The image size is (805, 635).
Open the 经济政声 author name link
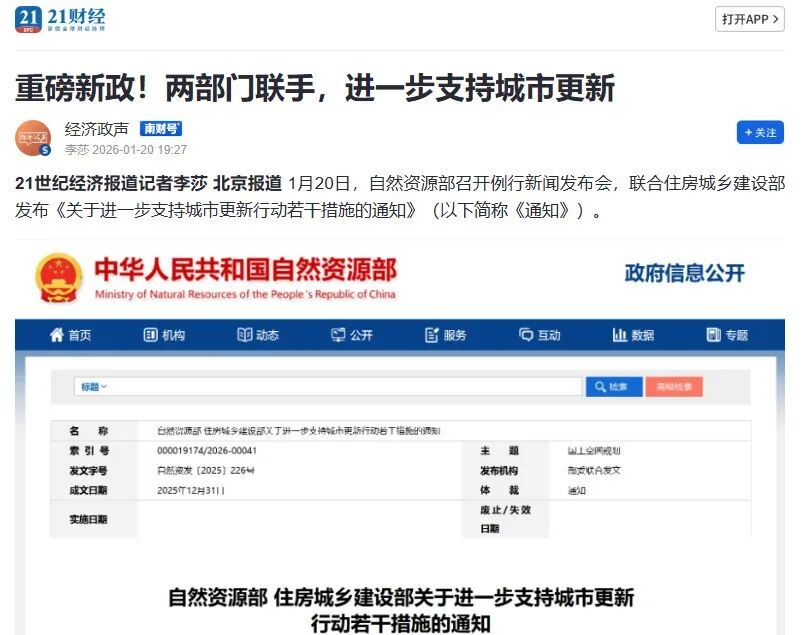click(x=97, y=129)
